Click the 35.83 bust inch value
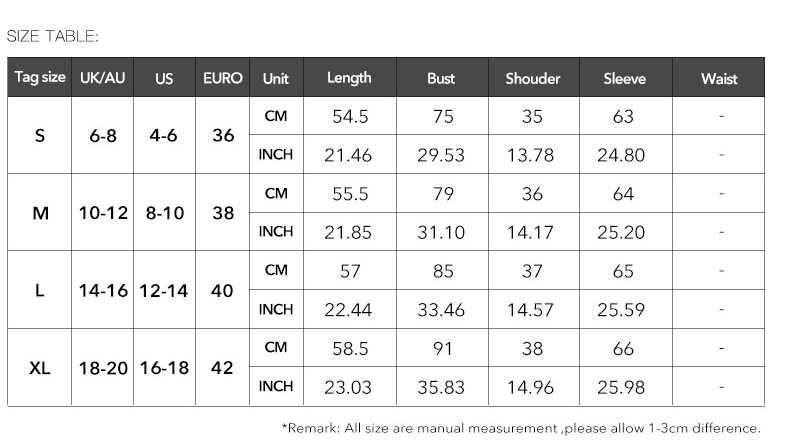Image resolution: width=792 pixels, height=441 pixels. pos(441,387)
